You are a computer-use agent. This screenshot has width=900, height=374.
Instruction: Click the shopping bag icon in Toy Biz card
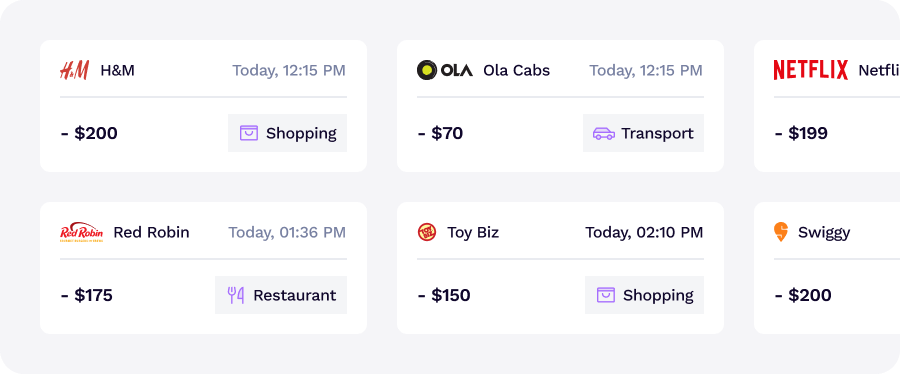click(606, 295)
